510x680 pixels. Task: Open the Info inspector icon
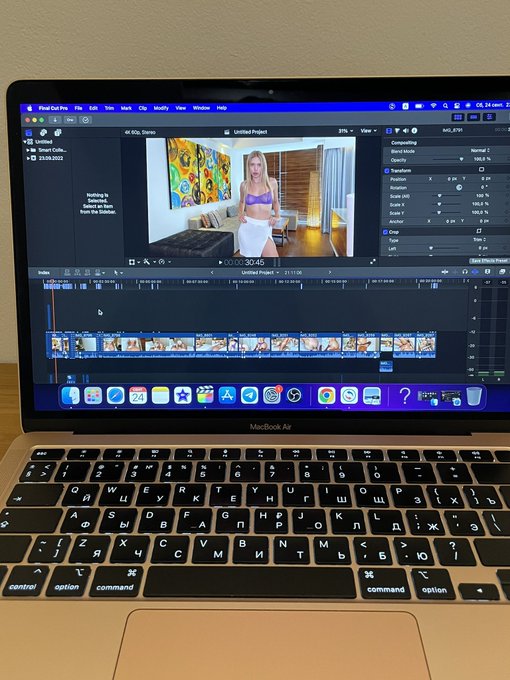[414, 131]
